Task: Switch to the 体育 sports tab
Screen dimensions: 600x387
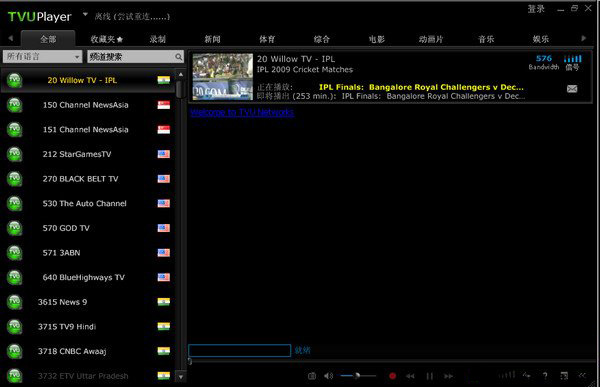Action: (267, 39)
